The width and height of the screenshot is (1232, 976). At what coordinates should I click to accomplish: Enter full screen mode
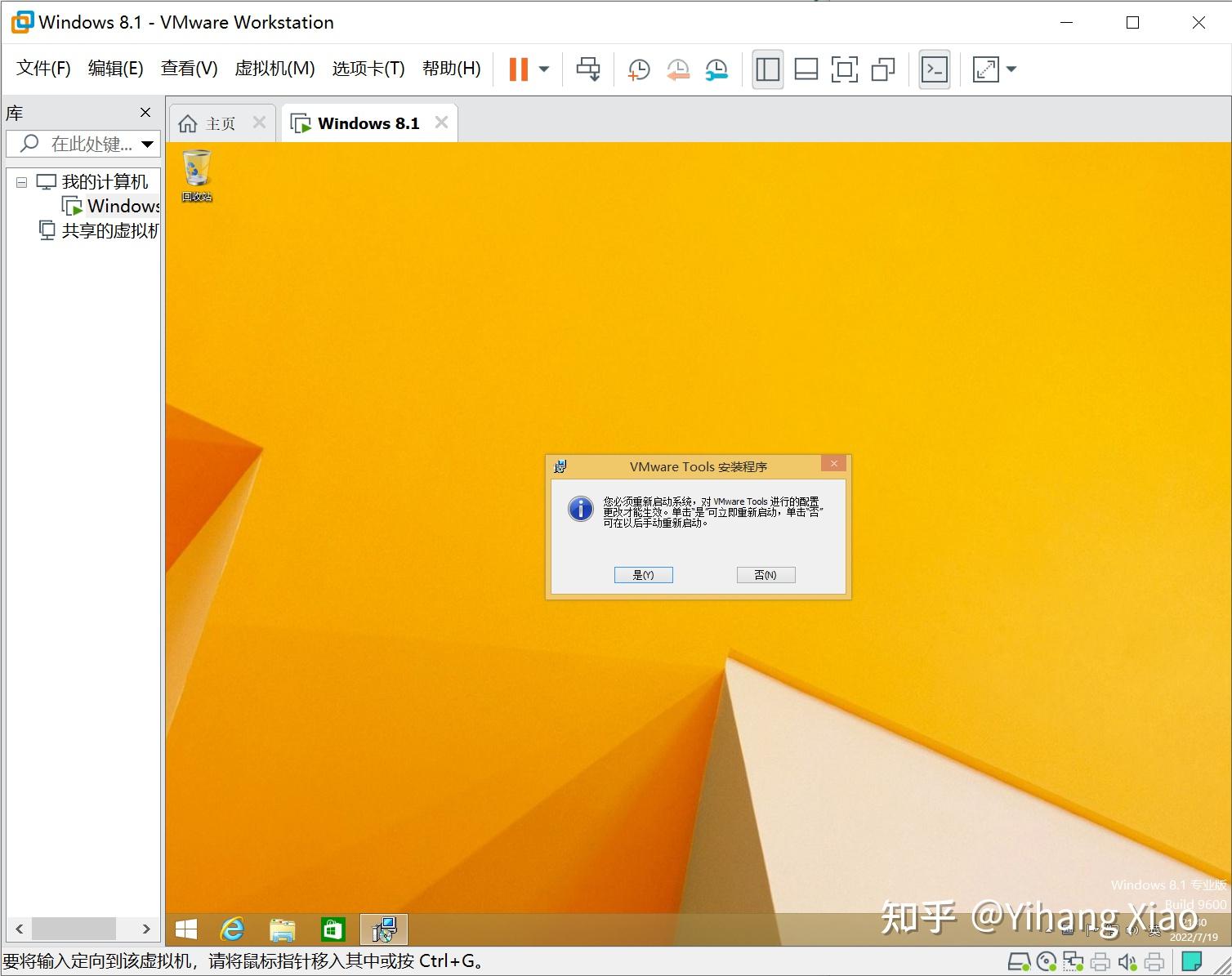845,69
